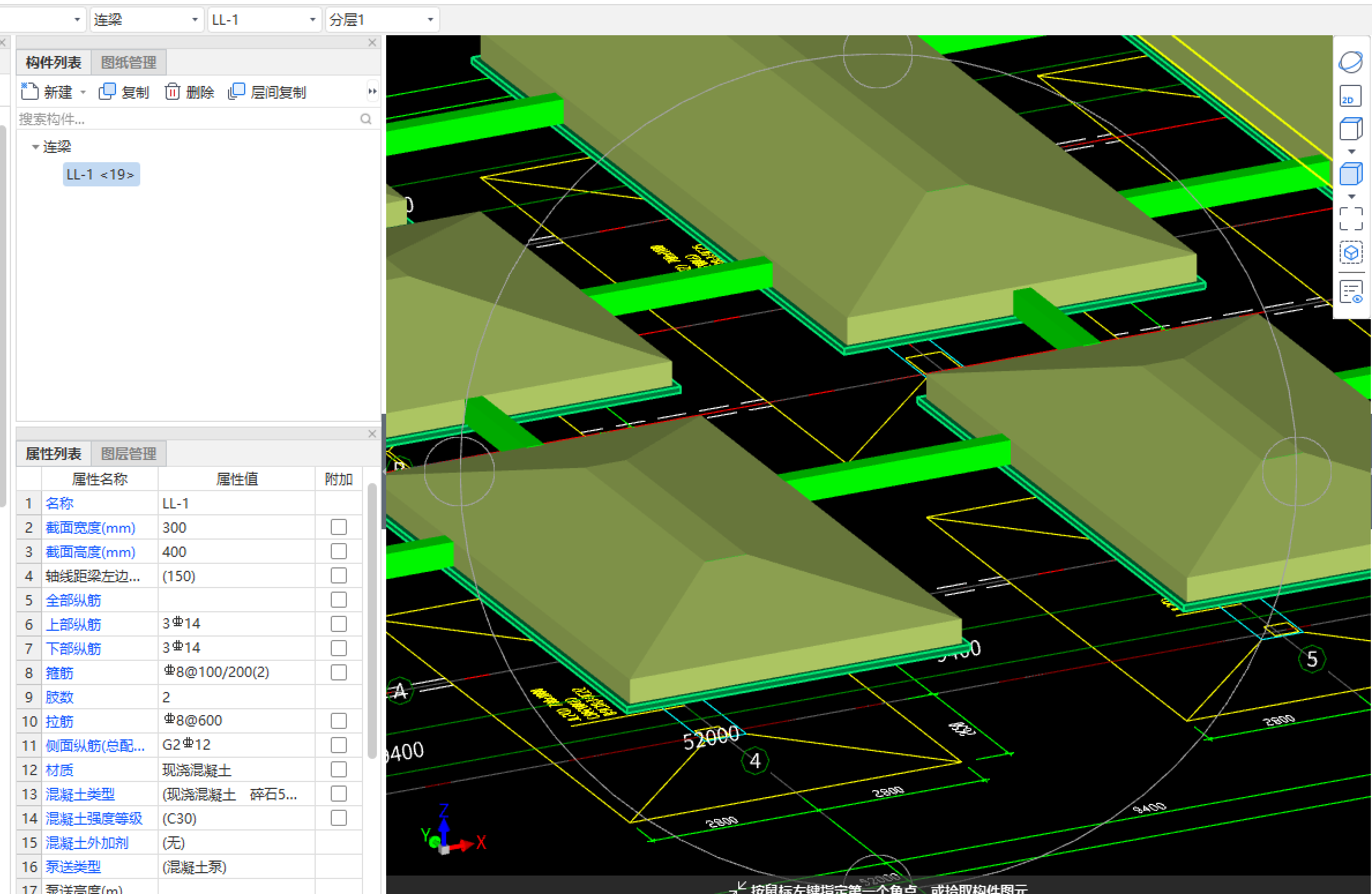The image size is (1372, 894).
Task: Click the 层间复制 icon
Action: [237, 92]
